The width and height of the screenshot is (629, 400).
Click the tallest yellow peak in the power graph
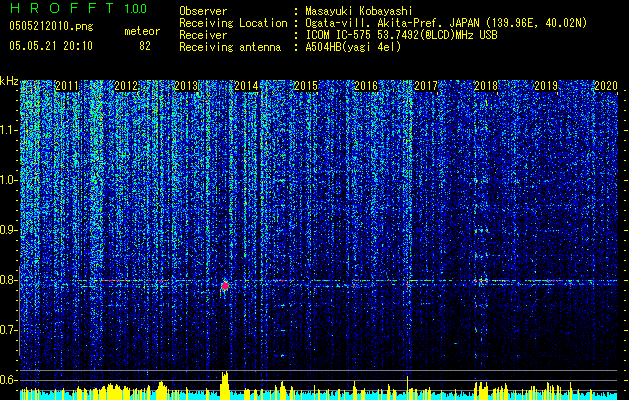click(x=225, y=385)
